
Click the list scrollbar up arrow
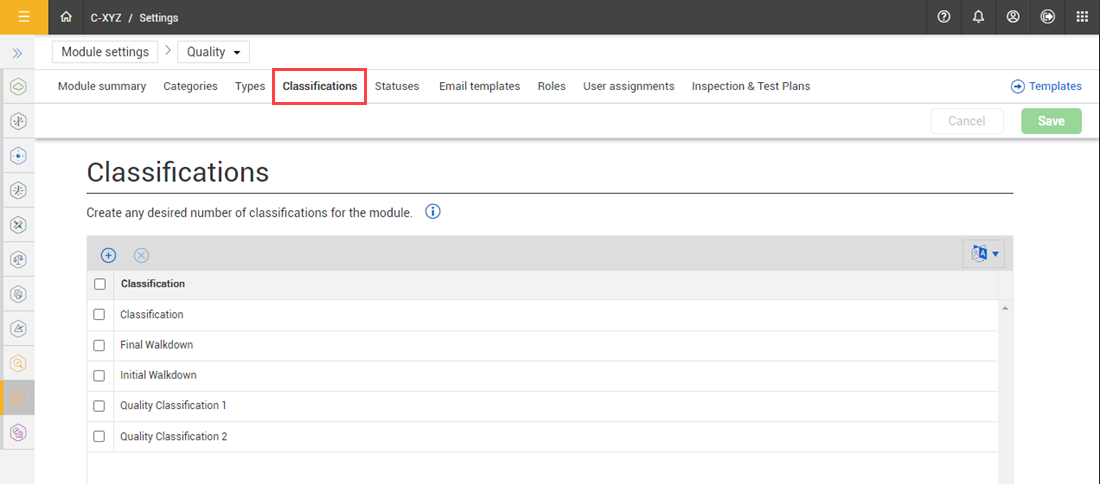tap(1005, 308)
